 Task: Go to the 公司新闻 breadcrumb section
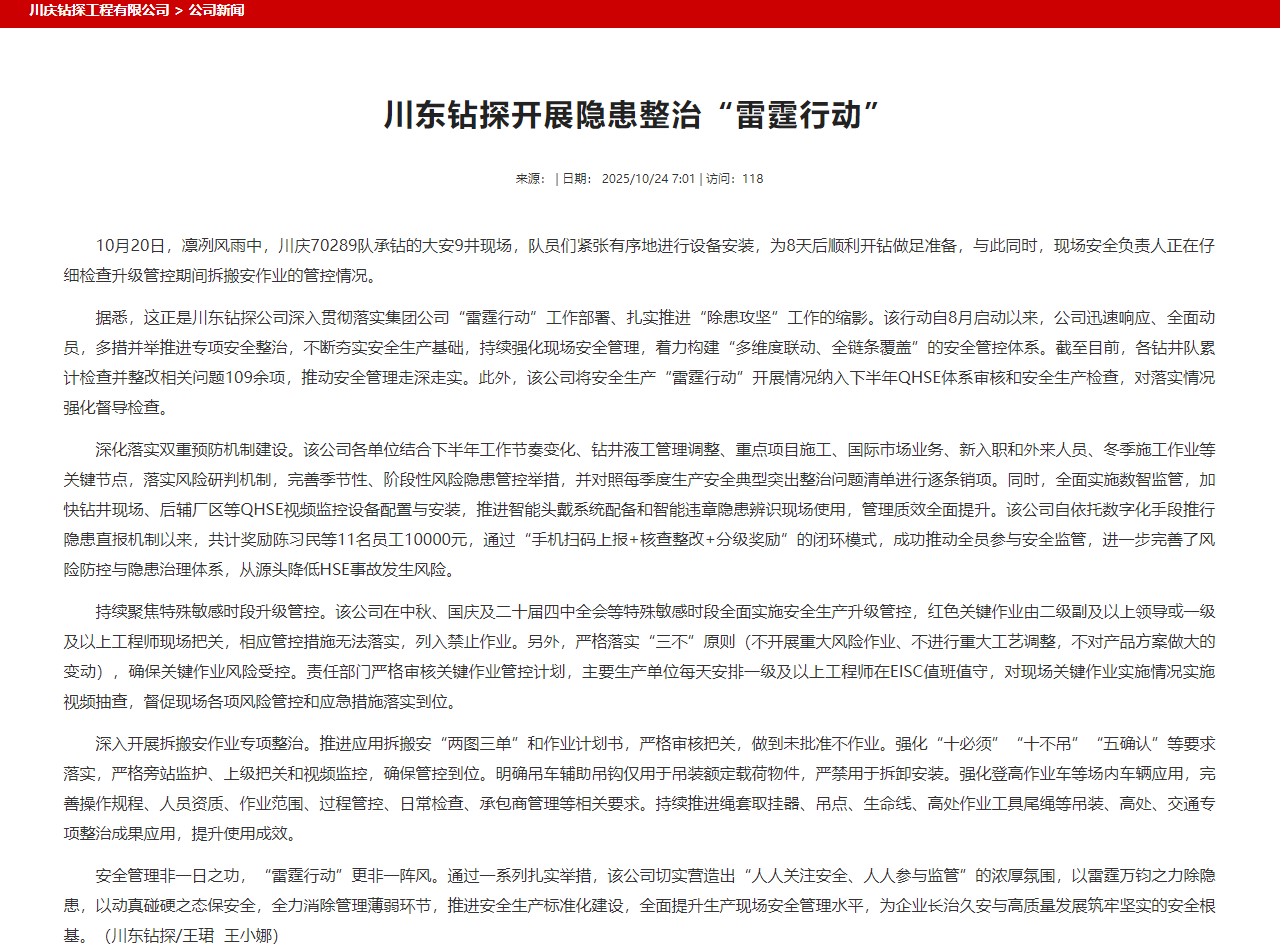pos(217,11)
